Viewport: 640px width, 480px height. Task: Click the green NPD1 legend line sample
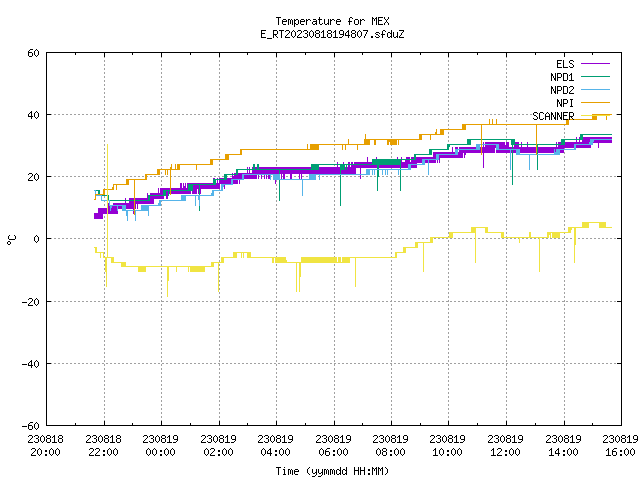596,77
